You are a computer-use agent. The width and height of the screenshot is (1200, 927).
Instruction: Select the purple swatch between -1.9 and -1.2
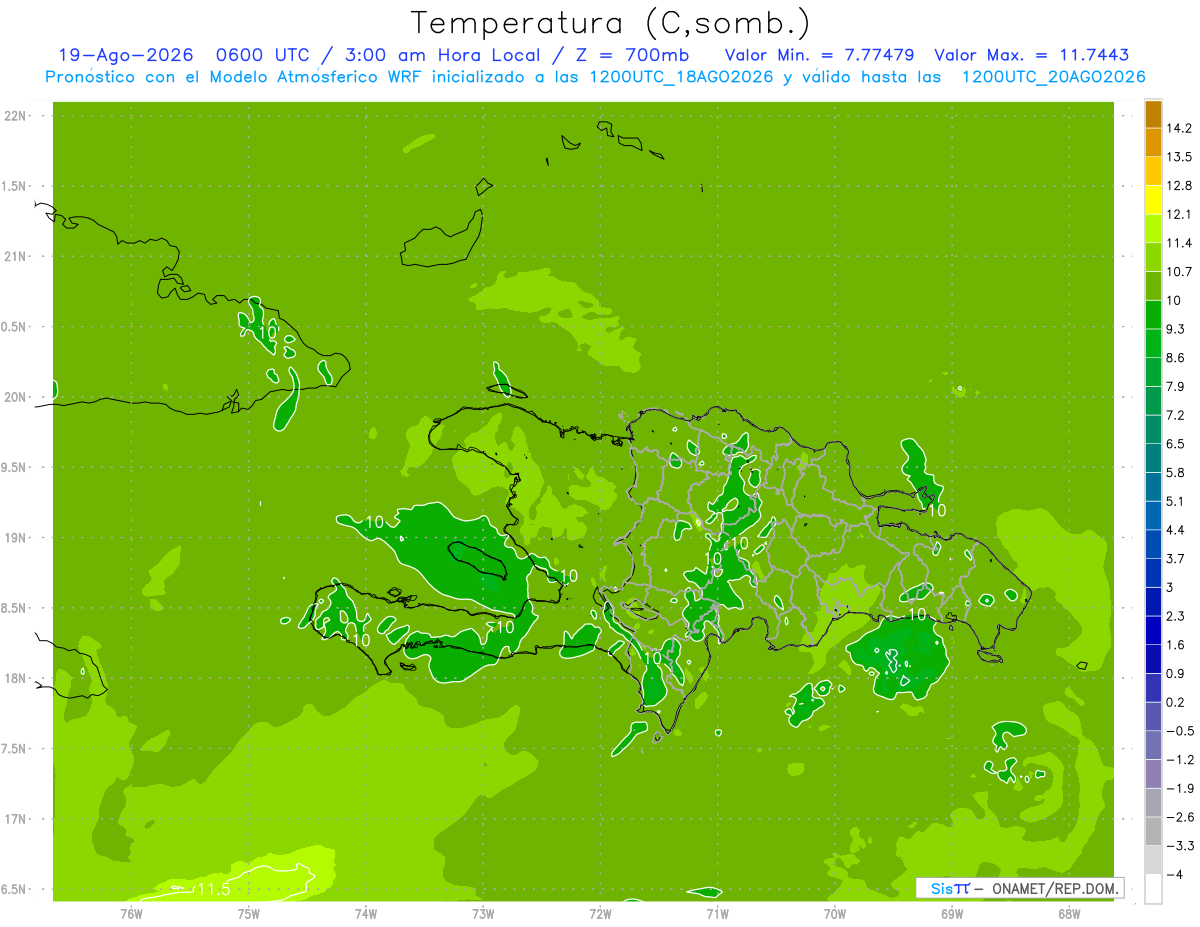[1153, 774]
